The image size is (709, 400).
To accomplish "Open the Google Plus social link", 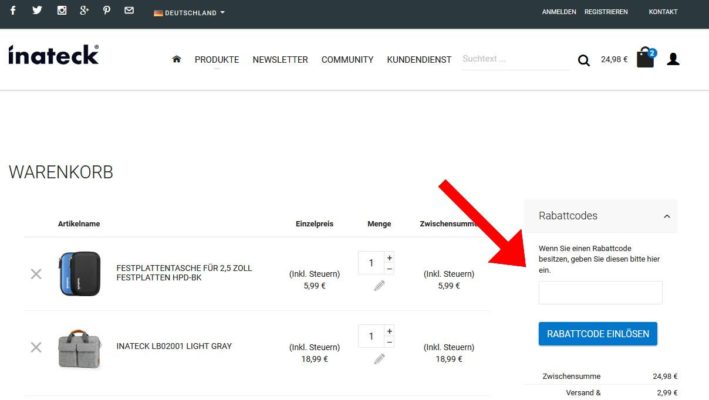I will (84, 10).
